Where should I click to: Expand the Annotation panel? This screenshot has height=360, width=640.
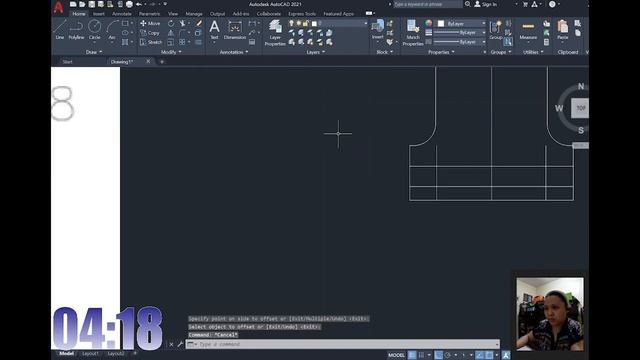click(234, 52)
